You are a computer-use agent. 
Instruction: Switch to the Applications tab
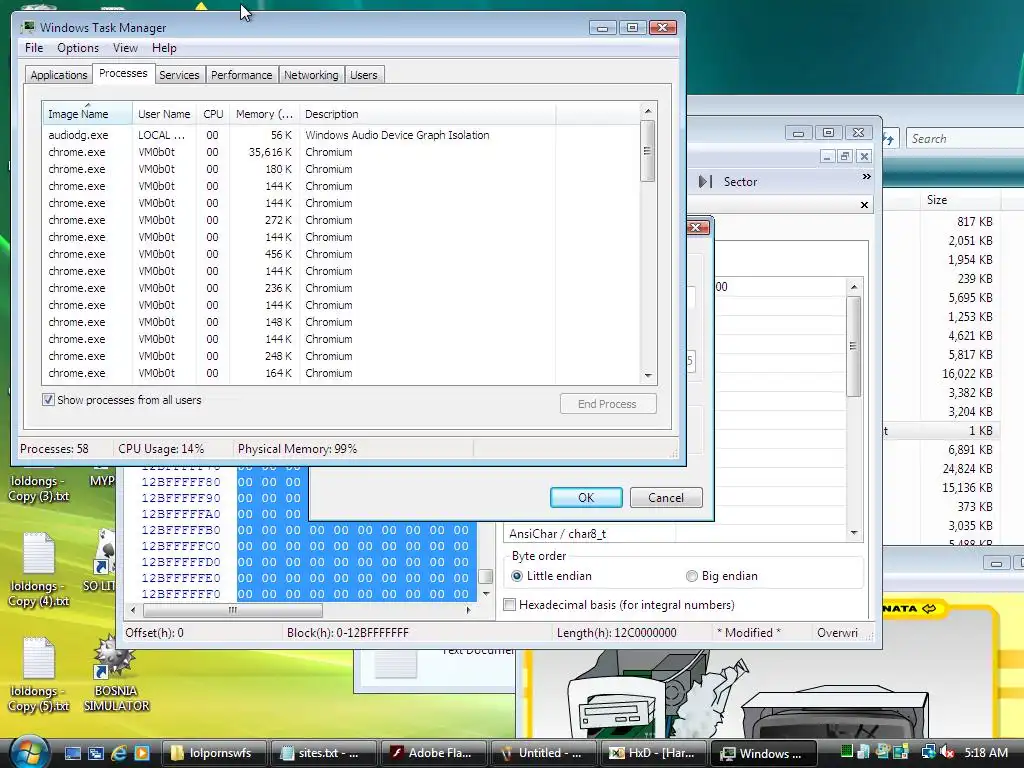(59, 75)
